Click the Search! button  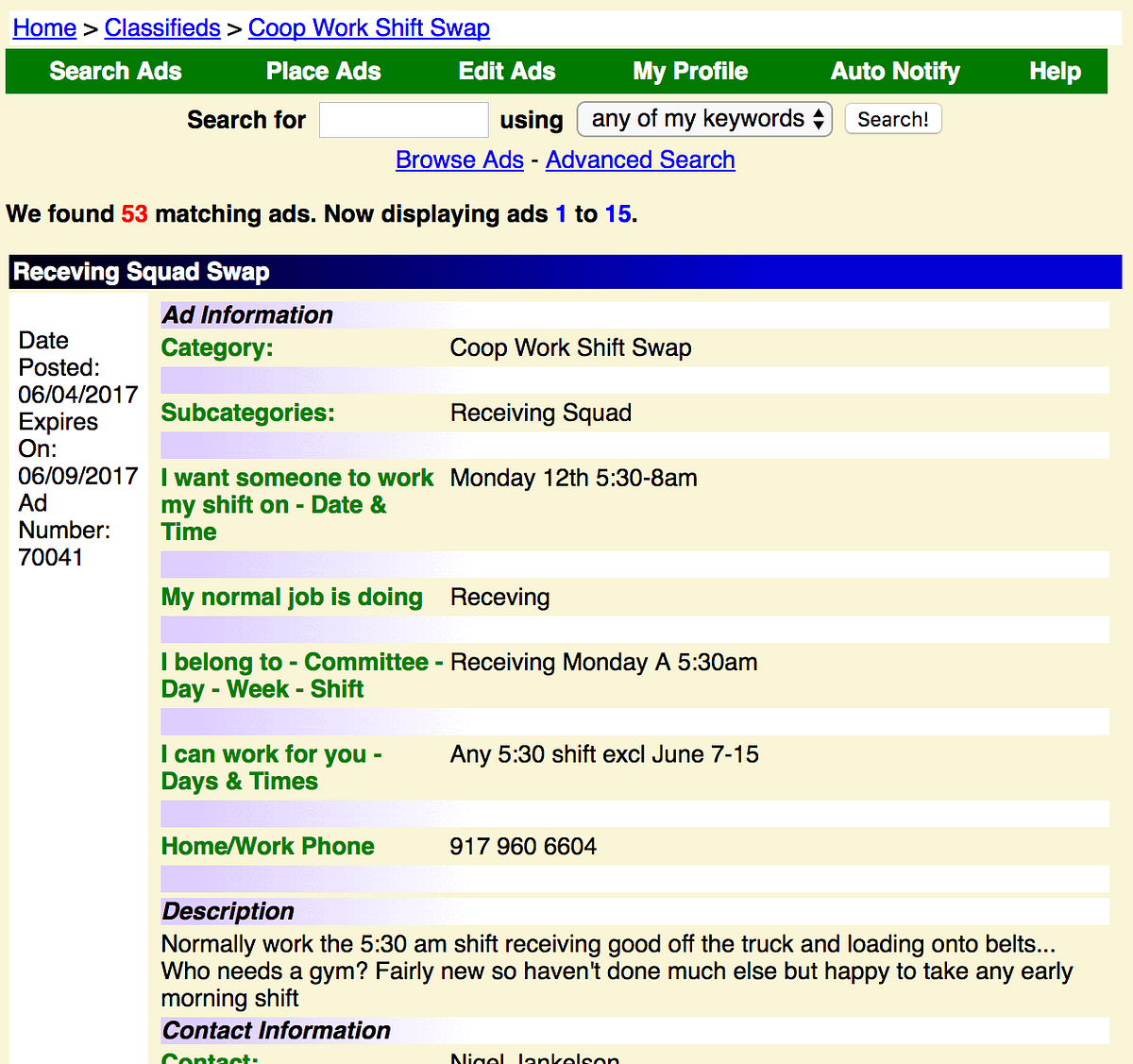[x=893, y=119]
